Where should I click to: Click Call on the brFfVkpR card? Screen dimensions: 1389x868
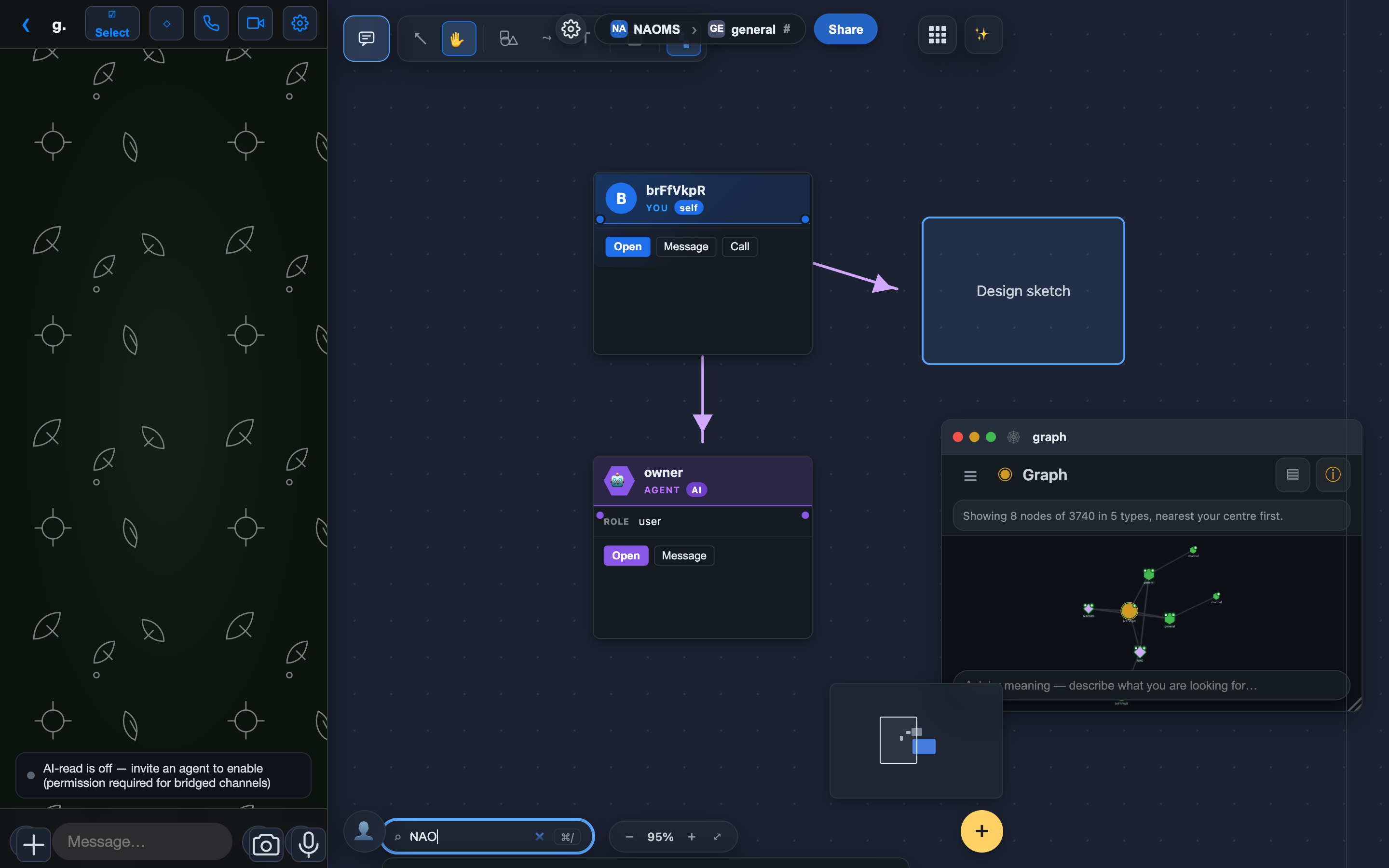(739, 247)
